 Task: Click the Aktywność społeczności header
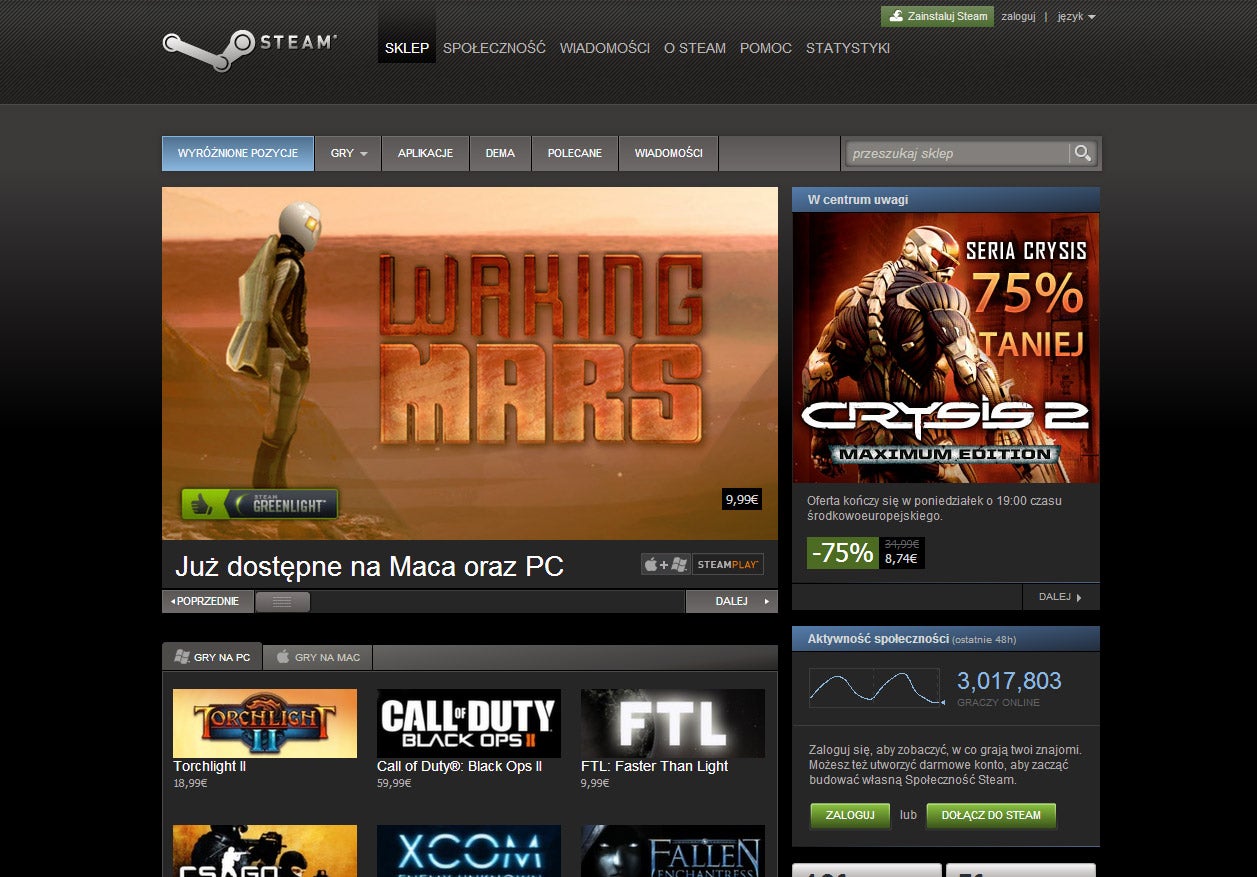pos(946,639)
